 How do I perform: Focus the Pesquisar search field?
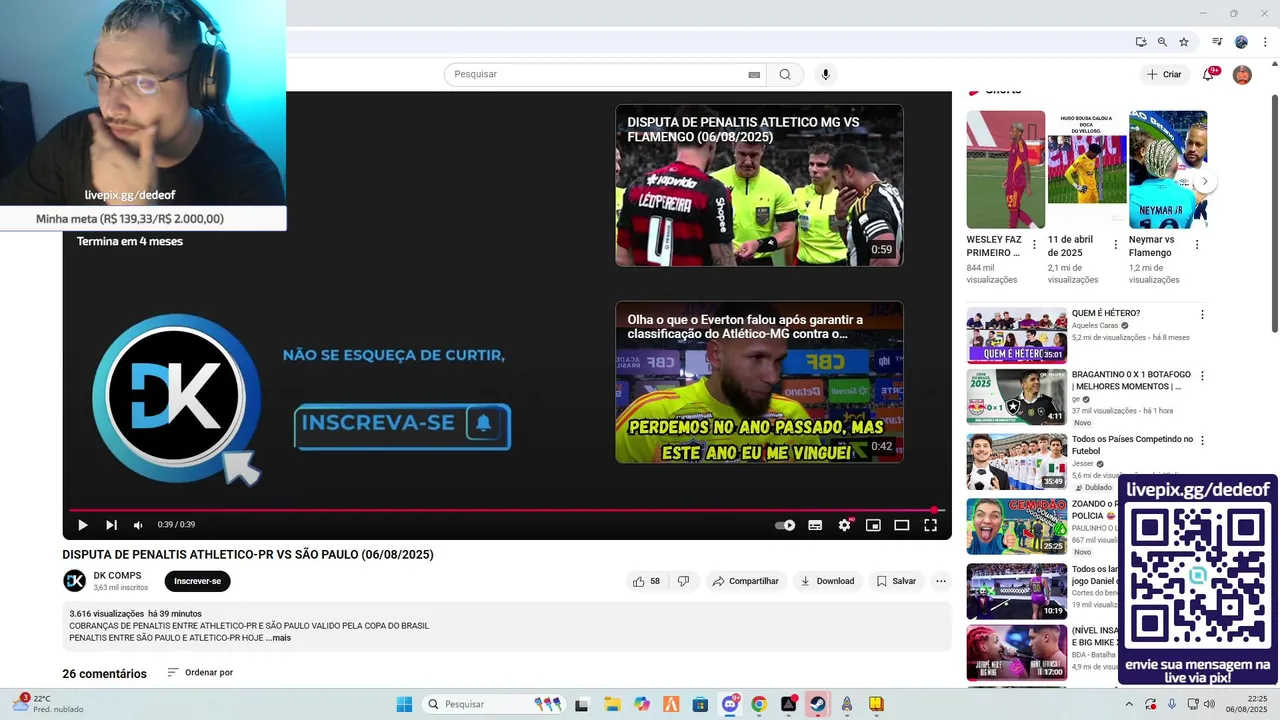(598, 74)
